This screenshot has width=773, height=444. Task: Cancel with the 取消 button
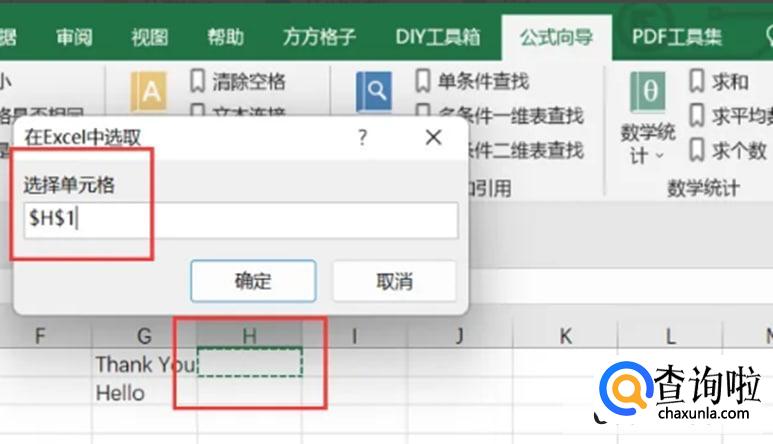point(394,281)
